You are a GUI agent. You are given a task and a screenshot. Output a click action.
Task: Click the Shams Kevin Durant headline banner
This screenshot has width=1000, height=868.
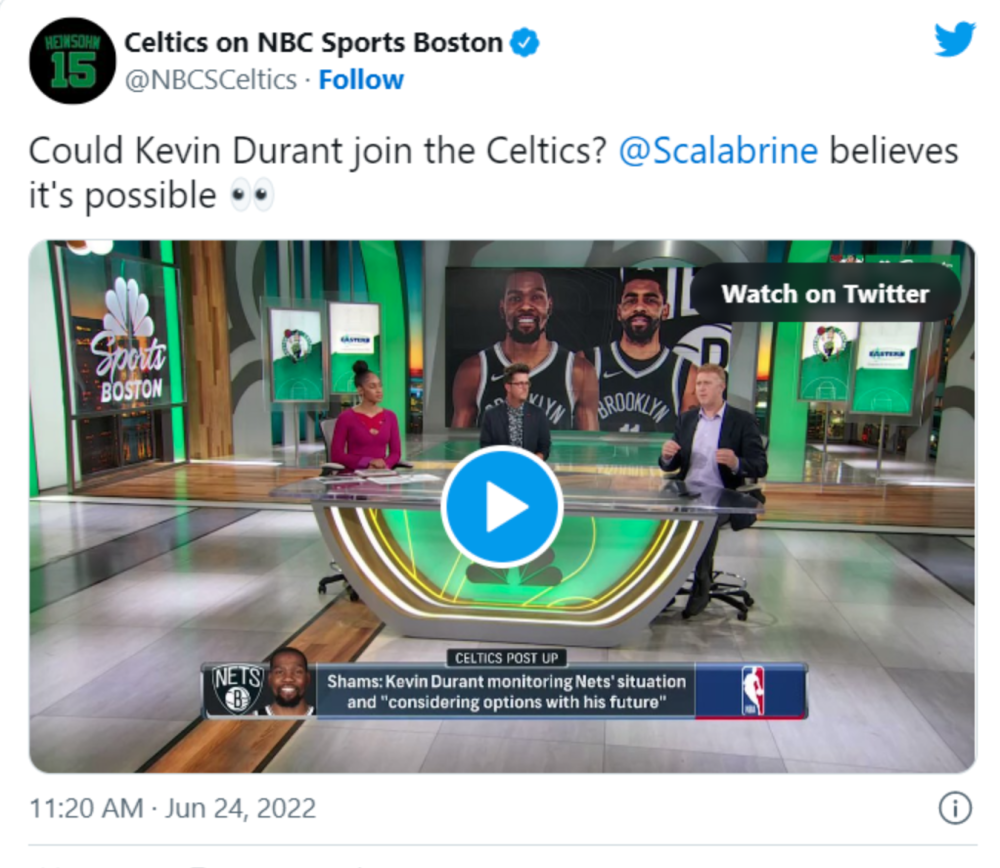click(506, 692)
